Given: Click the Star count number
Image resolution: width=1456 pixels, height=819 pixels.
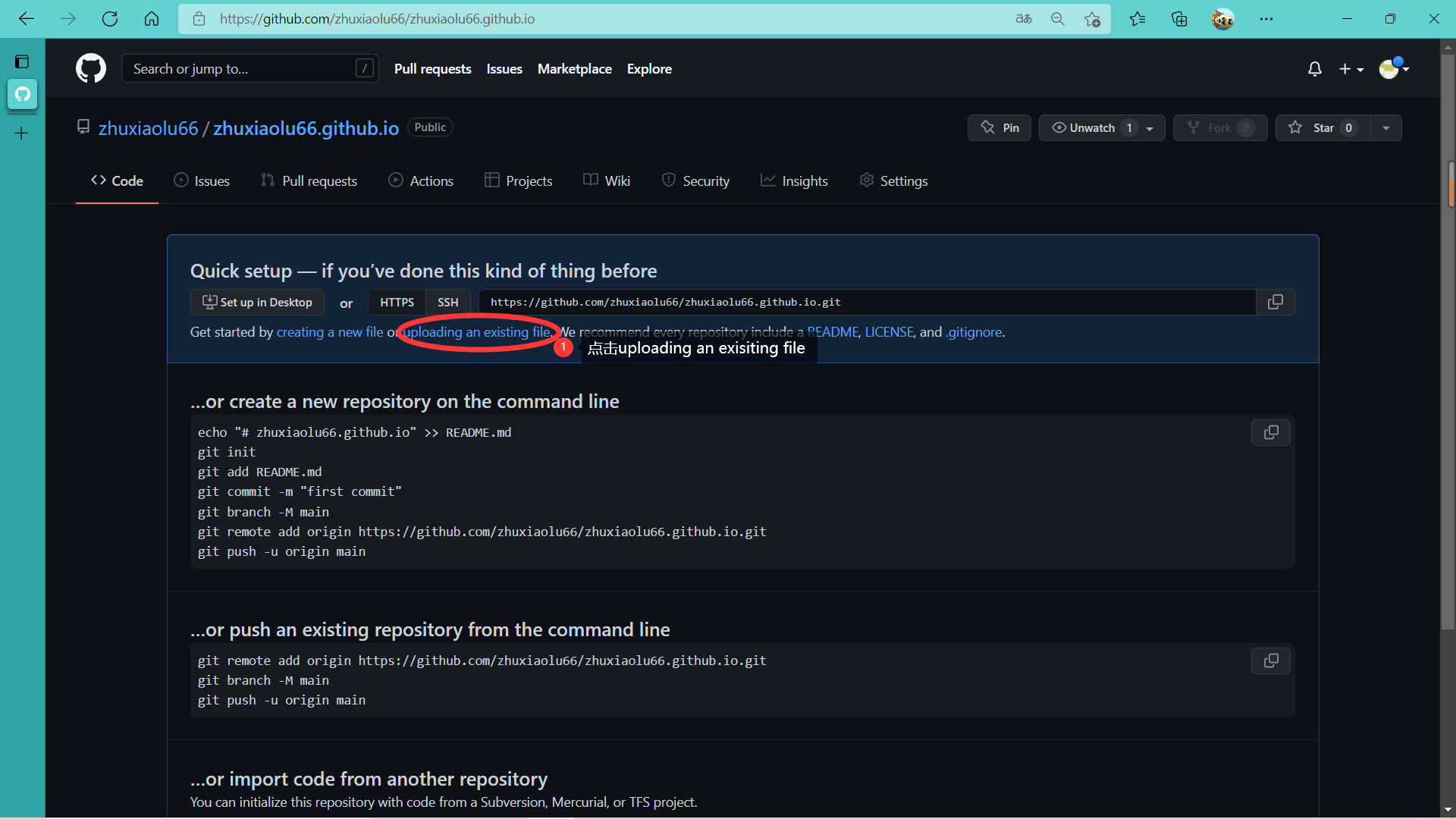Looking at the screenshot, I should coord(1348,127).
